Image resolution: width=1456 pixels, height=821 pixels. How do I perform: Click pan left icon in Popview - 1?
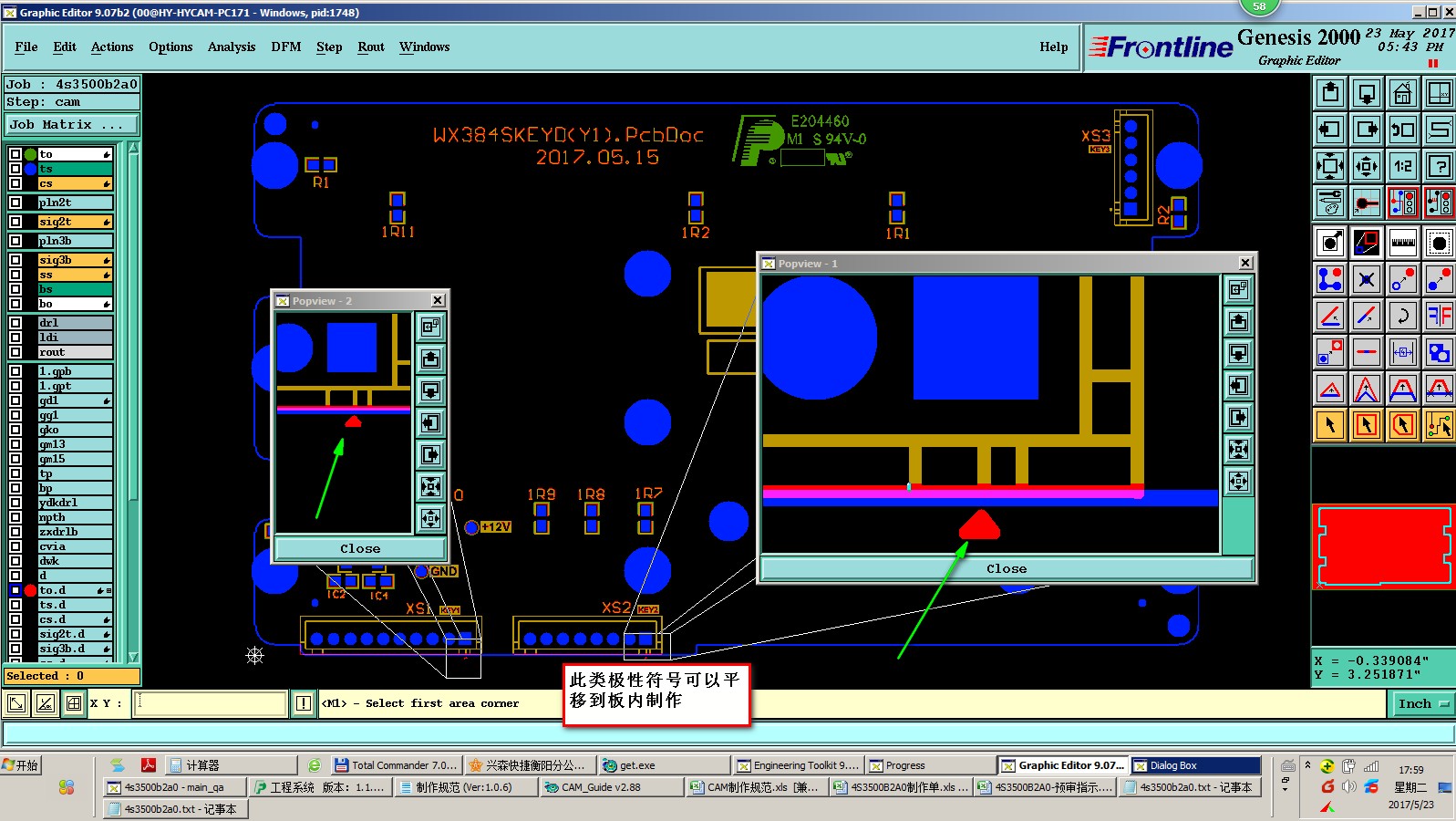[x=1238, y=386]
